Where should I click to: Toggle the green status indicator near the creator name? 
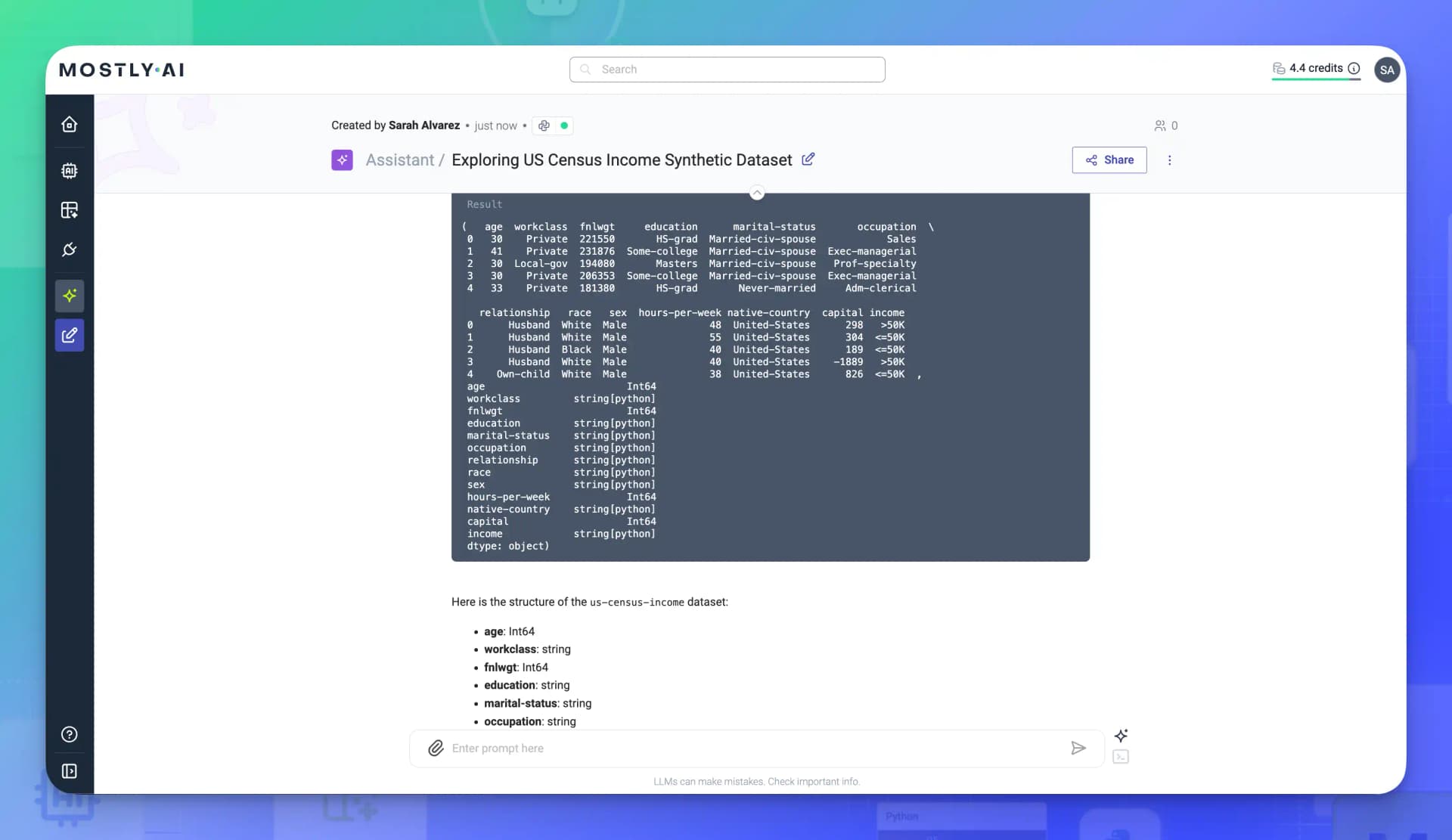564,126
